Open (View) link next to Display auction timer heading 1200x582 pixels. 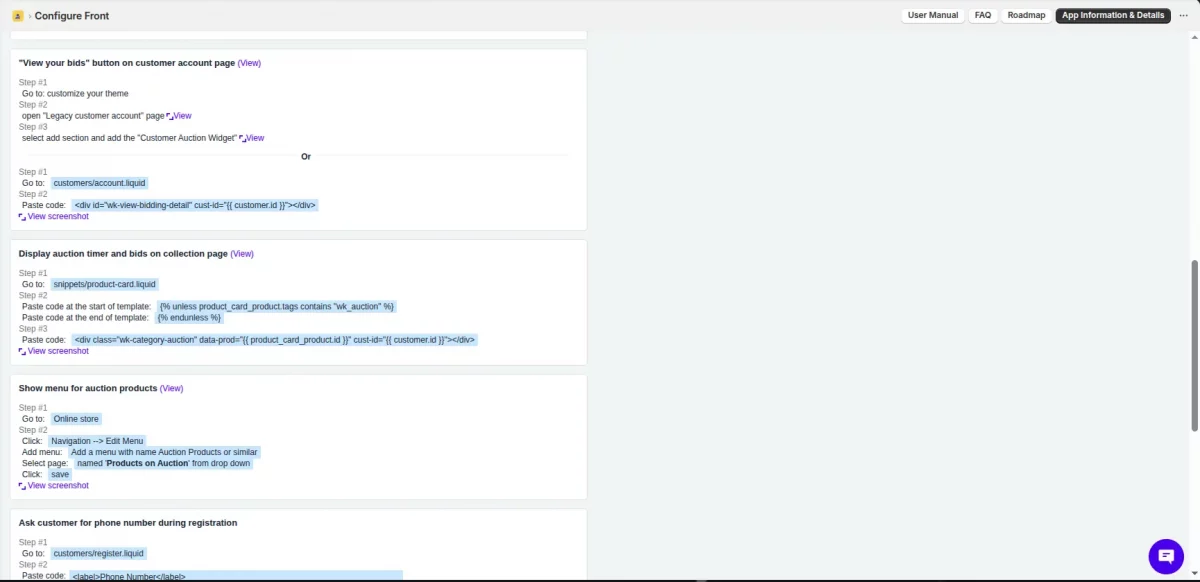[242, 254]
